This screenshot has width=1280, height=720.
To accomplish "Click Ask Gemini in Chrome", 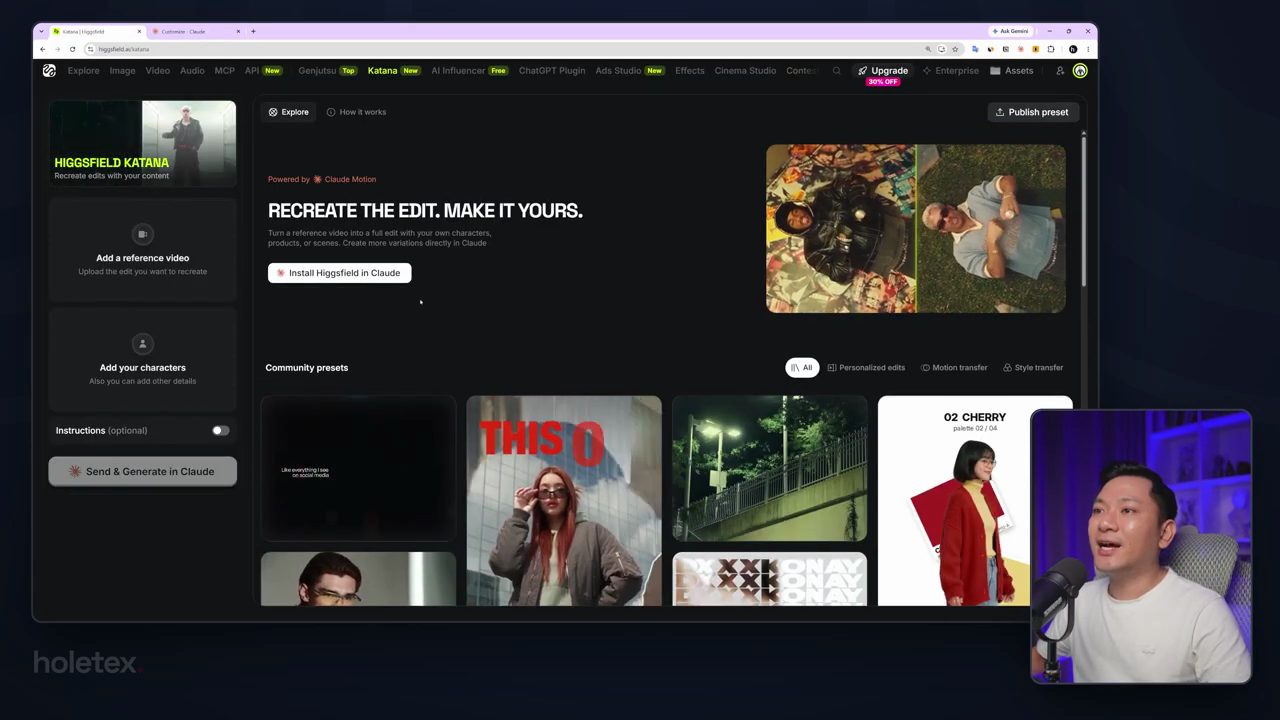I will 1010,31.
